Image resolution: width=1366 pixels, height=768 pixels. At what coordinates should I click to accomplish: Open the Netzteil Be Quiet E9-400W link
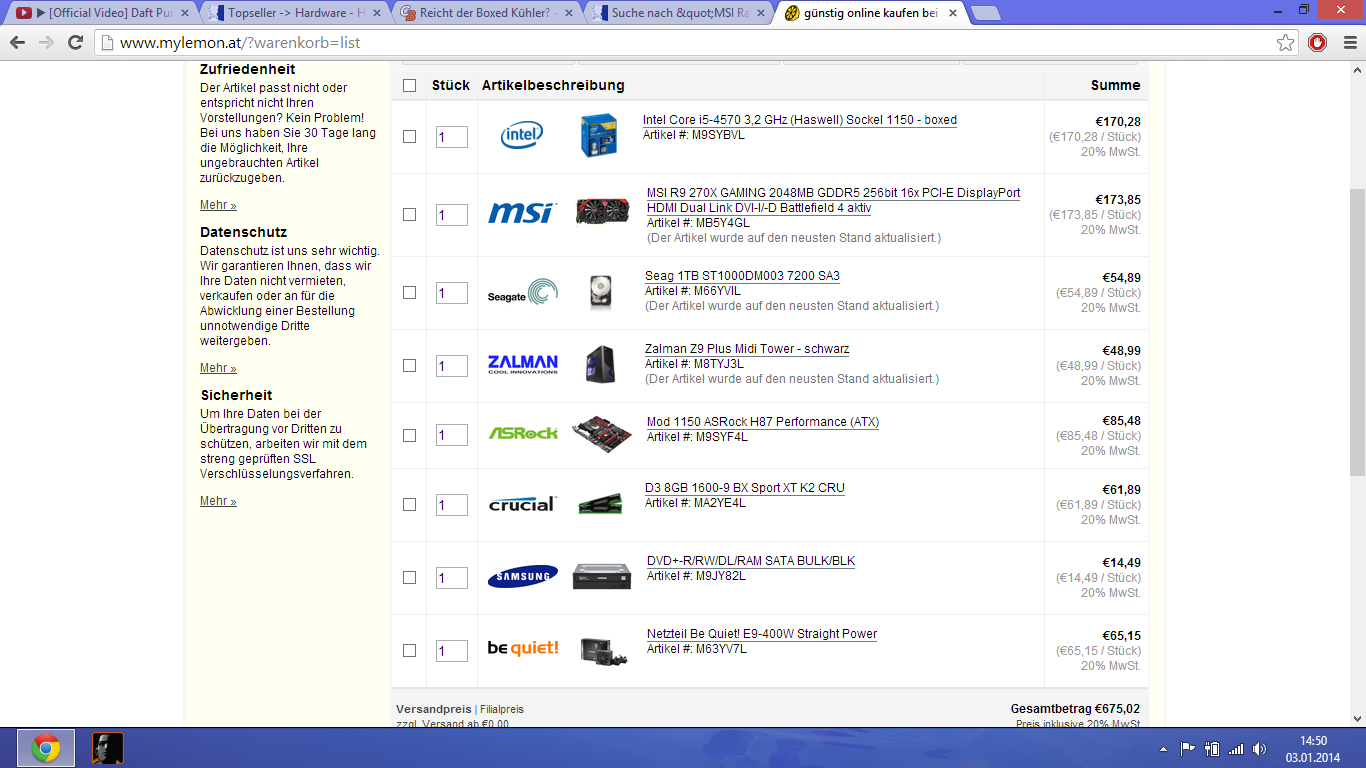point(762,634)
